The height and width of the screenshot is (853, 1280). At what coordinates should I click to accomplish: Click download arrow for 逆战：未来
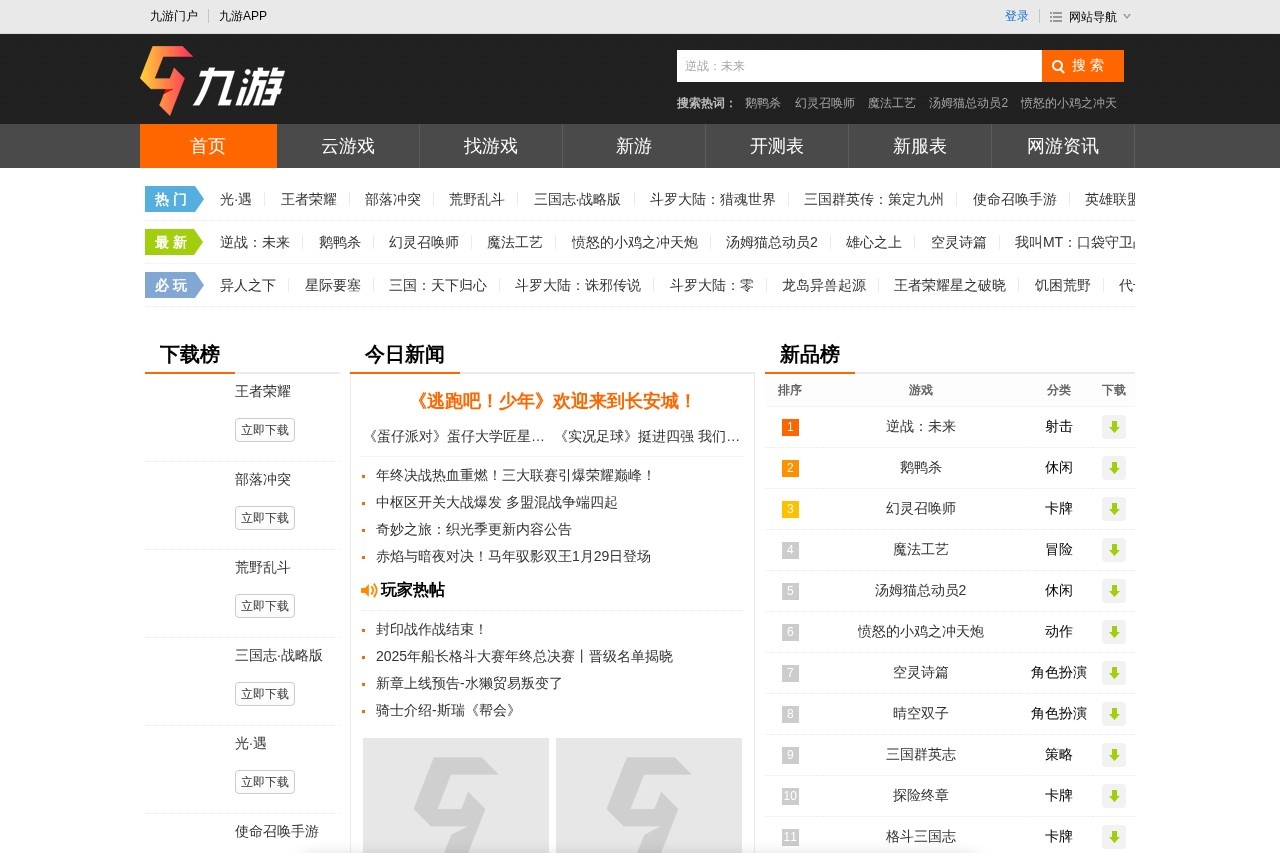(x=1114, y=427)
